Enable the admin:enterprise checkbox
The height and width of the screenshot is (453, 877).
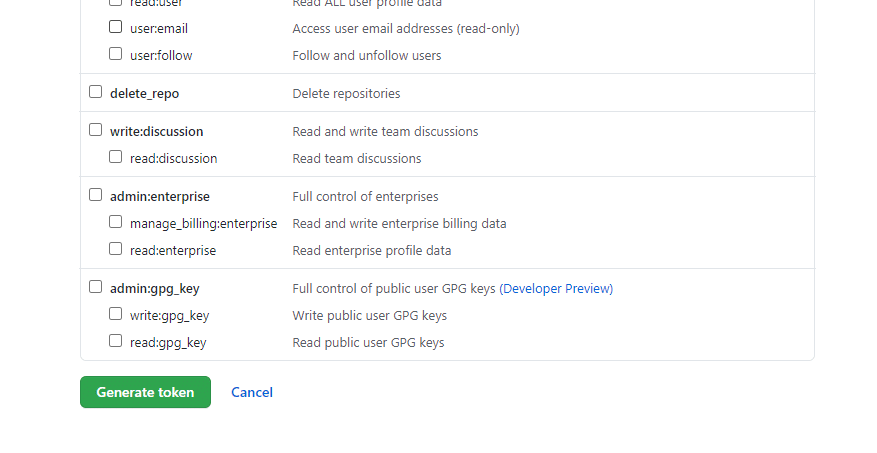(96, 195)
